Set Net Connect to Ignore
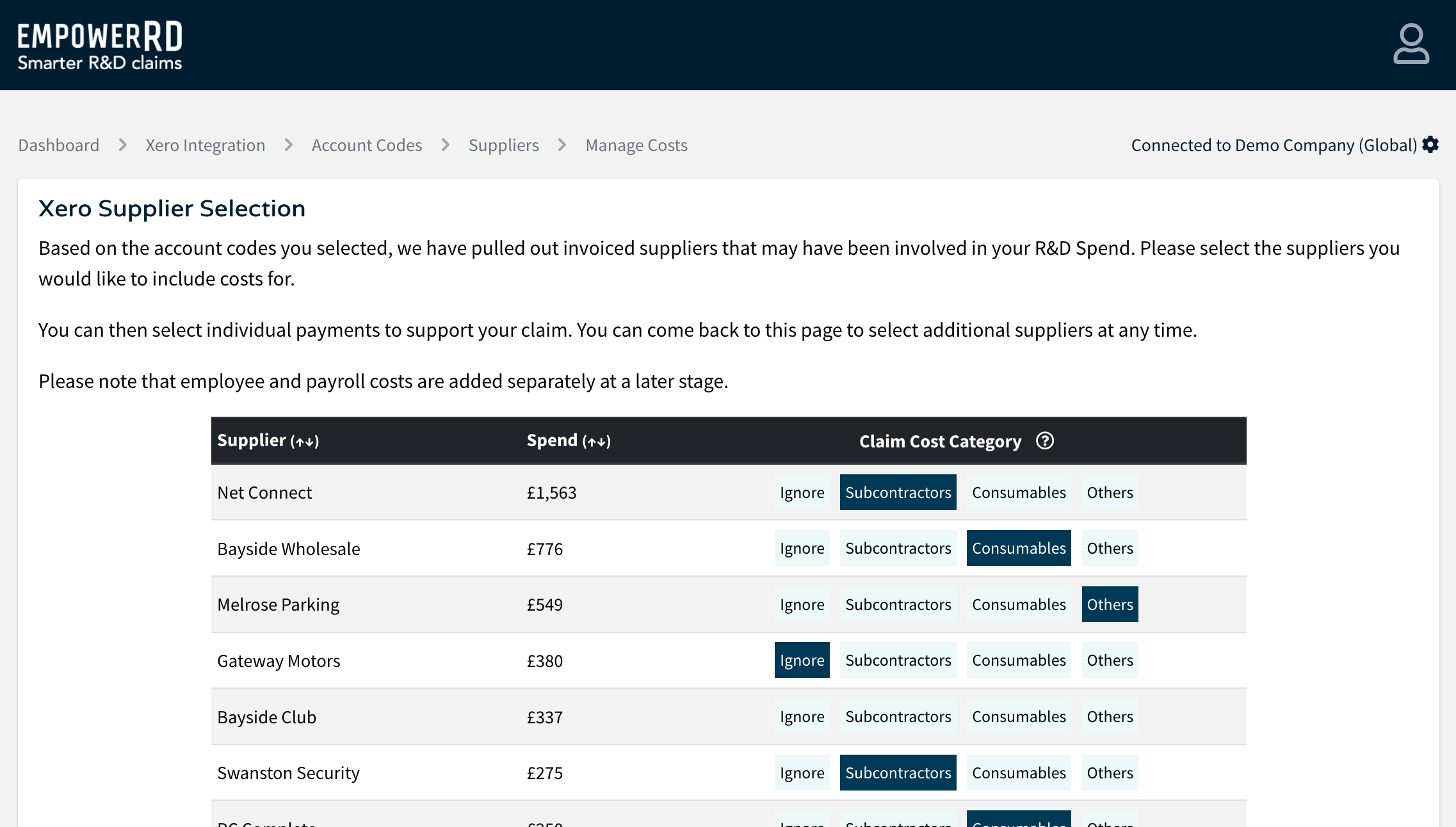The height and width of the screenshot is (827, 1456). click(802, 492)
